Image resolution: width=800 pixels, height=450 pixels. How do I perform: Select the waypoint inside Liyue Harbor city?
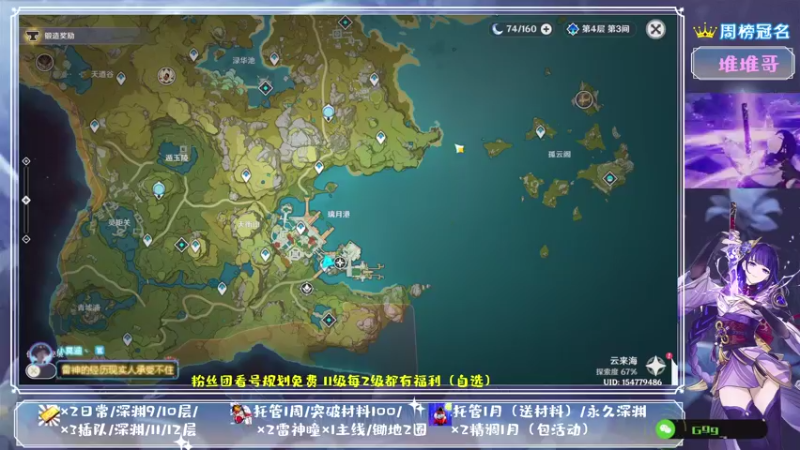point(301,228)
